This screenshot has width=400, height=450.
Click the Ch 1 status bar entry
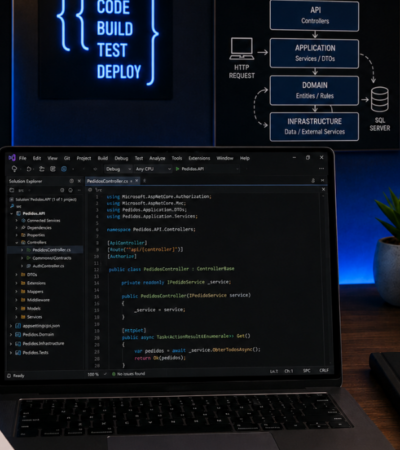point(288,371)
